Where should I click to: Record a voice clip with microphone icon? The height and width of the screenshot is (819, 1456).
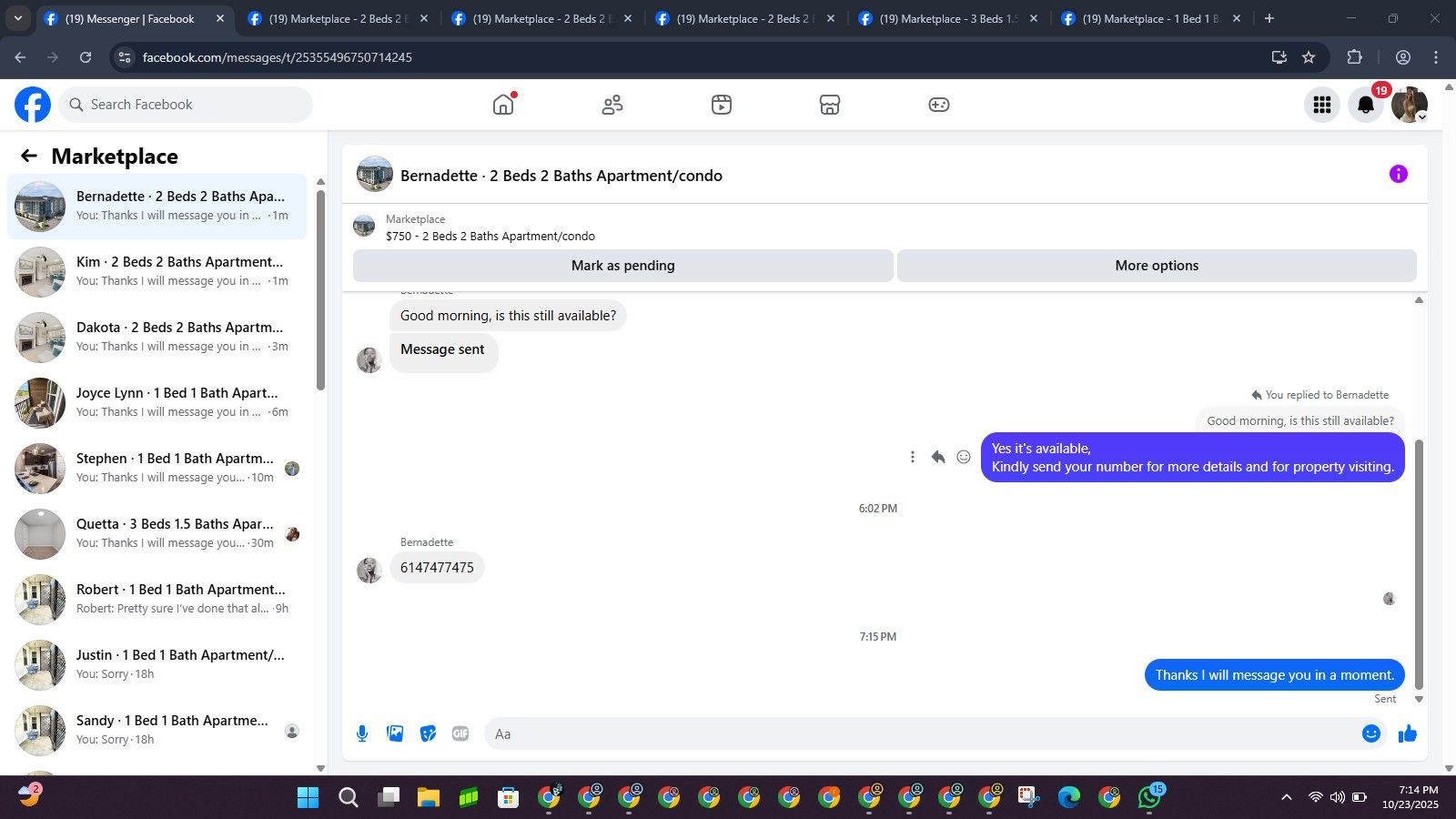[362, 733]
